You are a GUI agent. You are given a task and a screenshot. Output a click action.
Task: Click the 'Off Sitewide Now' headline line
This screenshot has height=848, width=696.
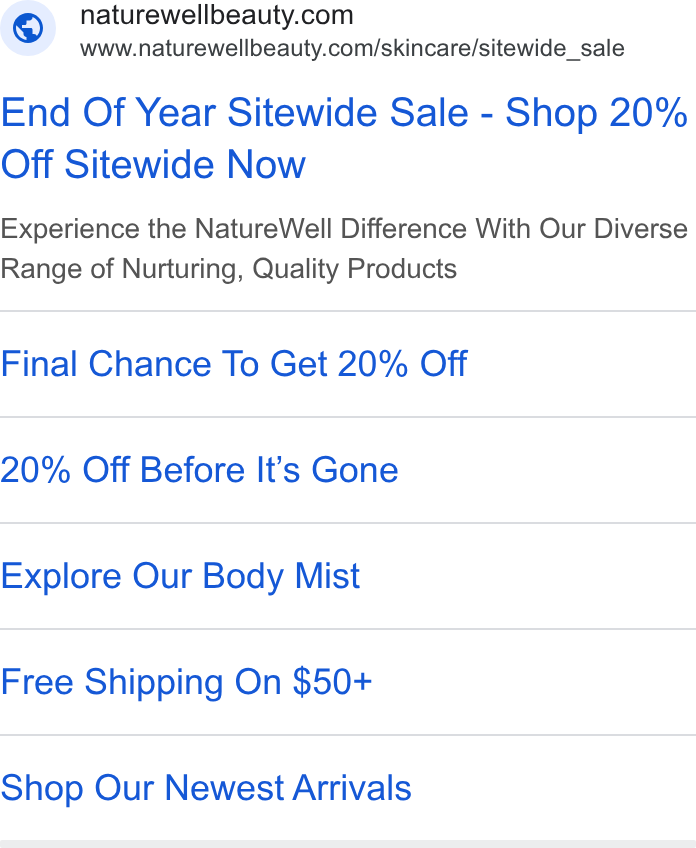click(153, 164)
